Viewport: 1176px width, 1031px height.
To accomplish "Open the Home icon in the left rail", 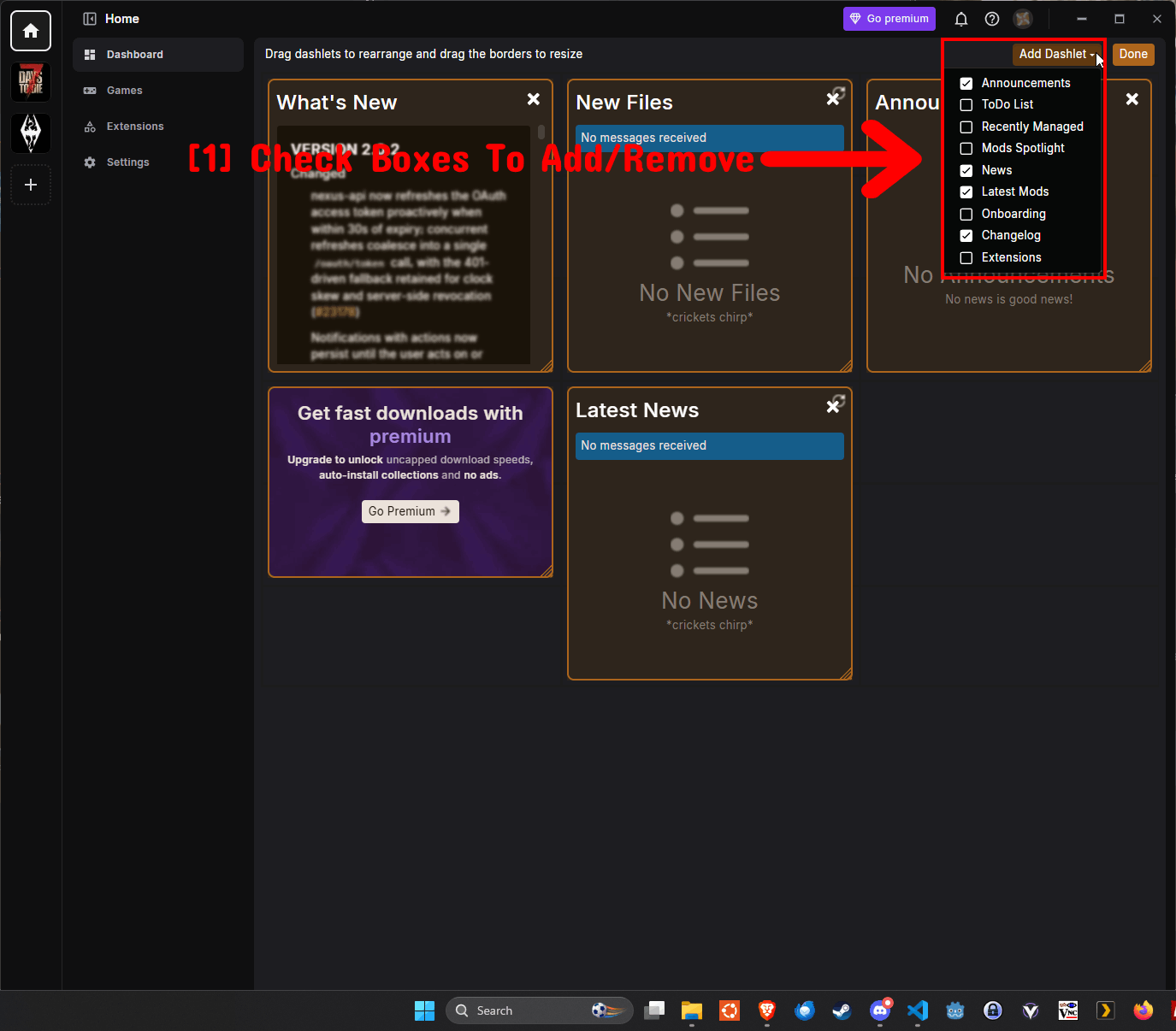I will click(31, 31).
